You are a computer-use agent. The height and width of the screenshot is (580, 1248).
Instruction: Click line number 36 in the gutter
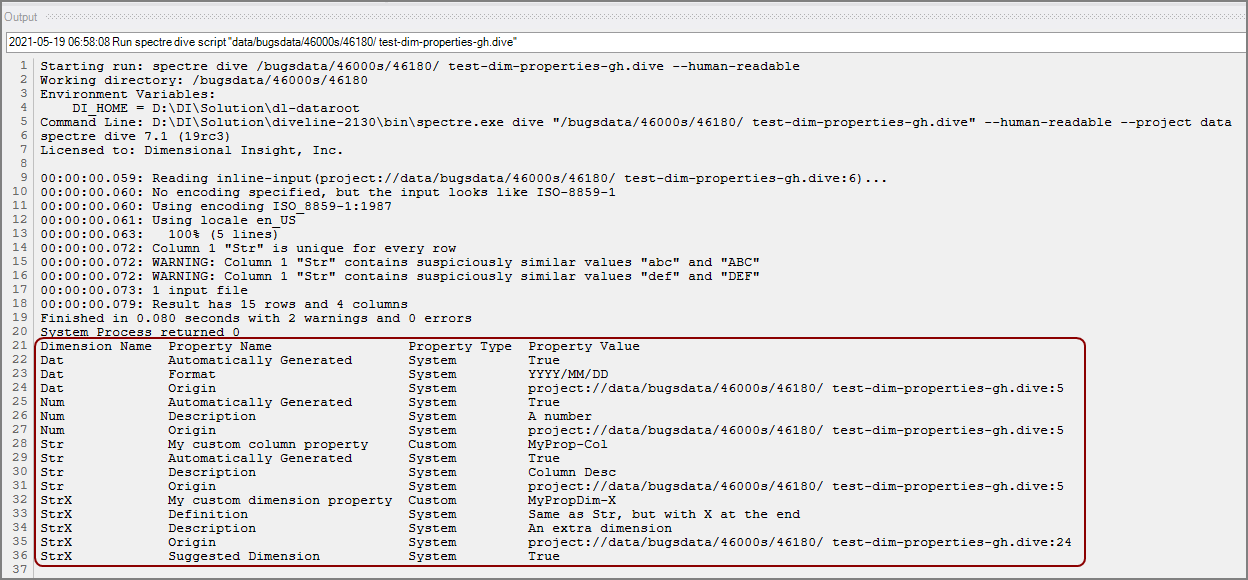coord(20,555)
